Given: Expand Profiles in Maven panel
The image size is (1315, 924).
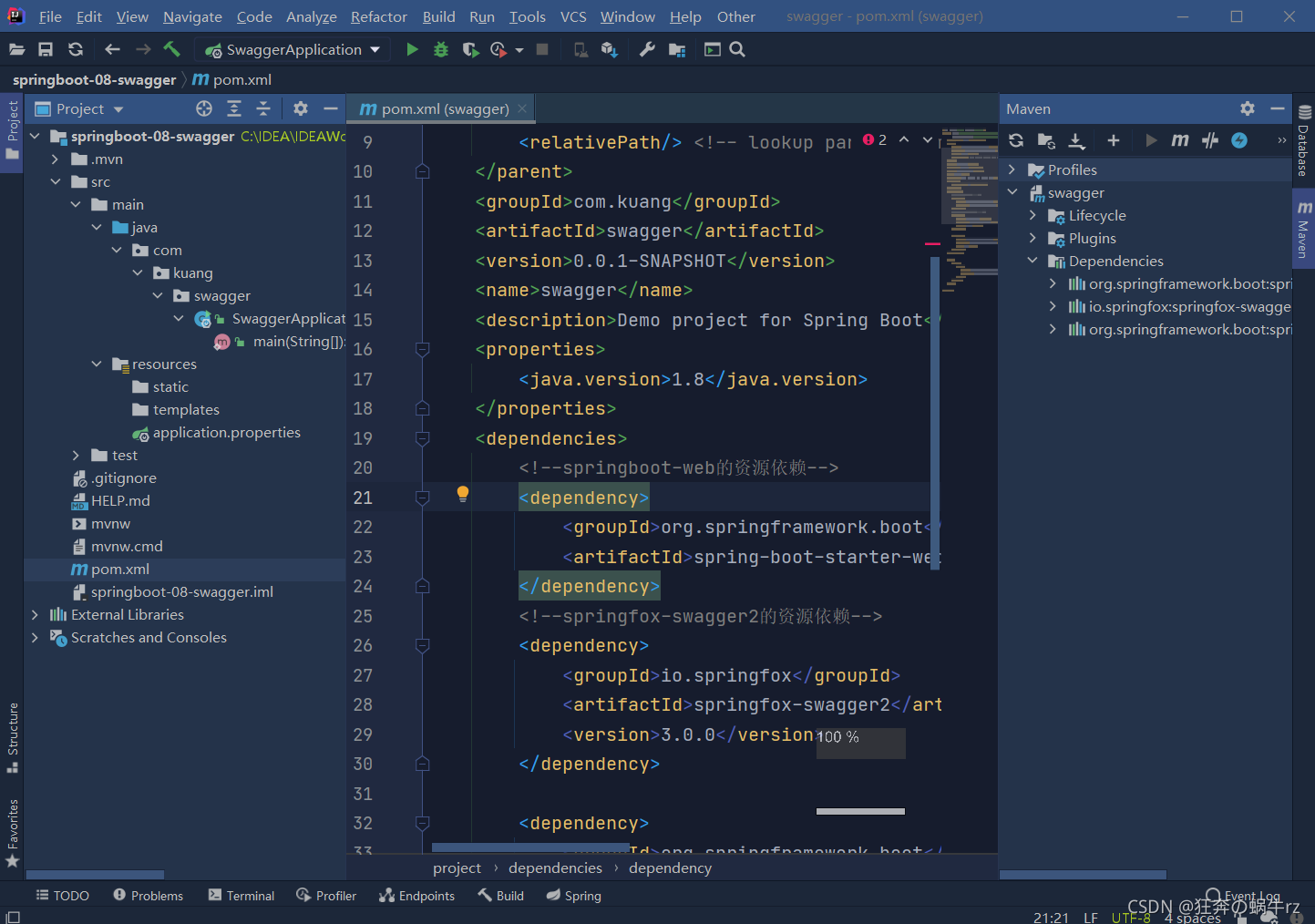Looking at the screenshot, I should coord(1012,169).
